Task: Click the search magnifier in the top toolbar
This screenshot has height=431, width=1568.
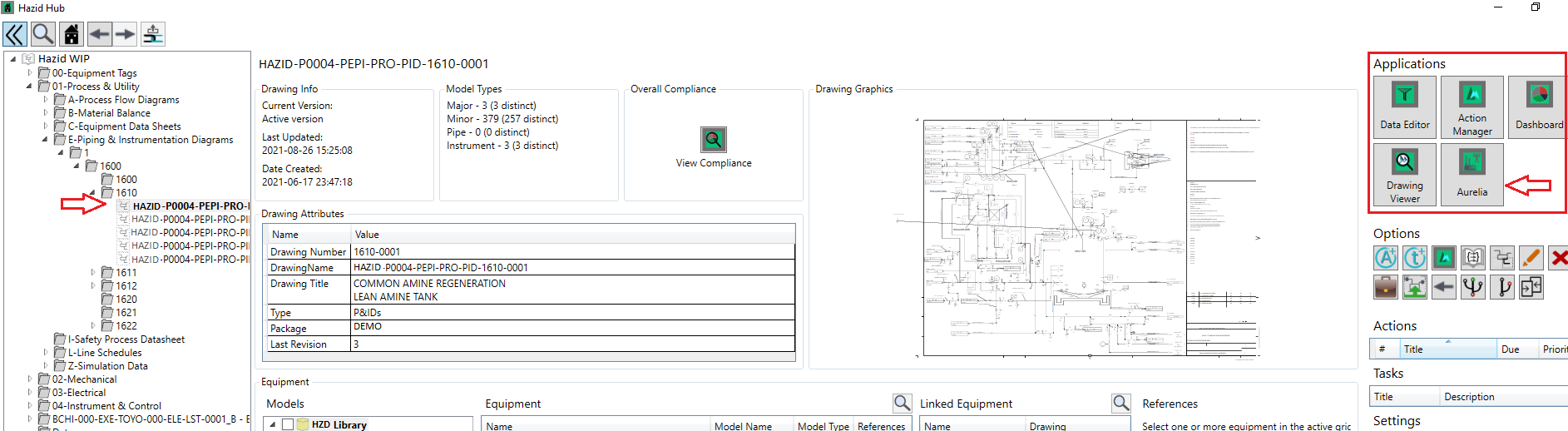Action: pos(43,34)
